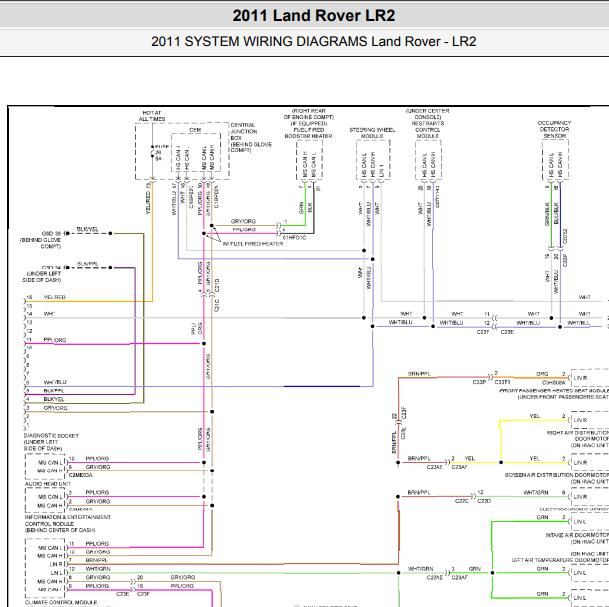
Task: Select the "SCREEN AIR DISTRIBUTION DOOR MOTOR" label
Action: coord(557,475)
